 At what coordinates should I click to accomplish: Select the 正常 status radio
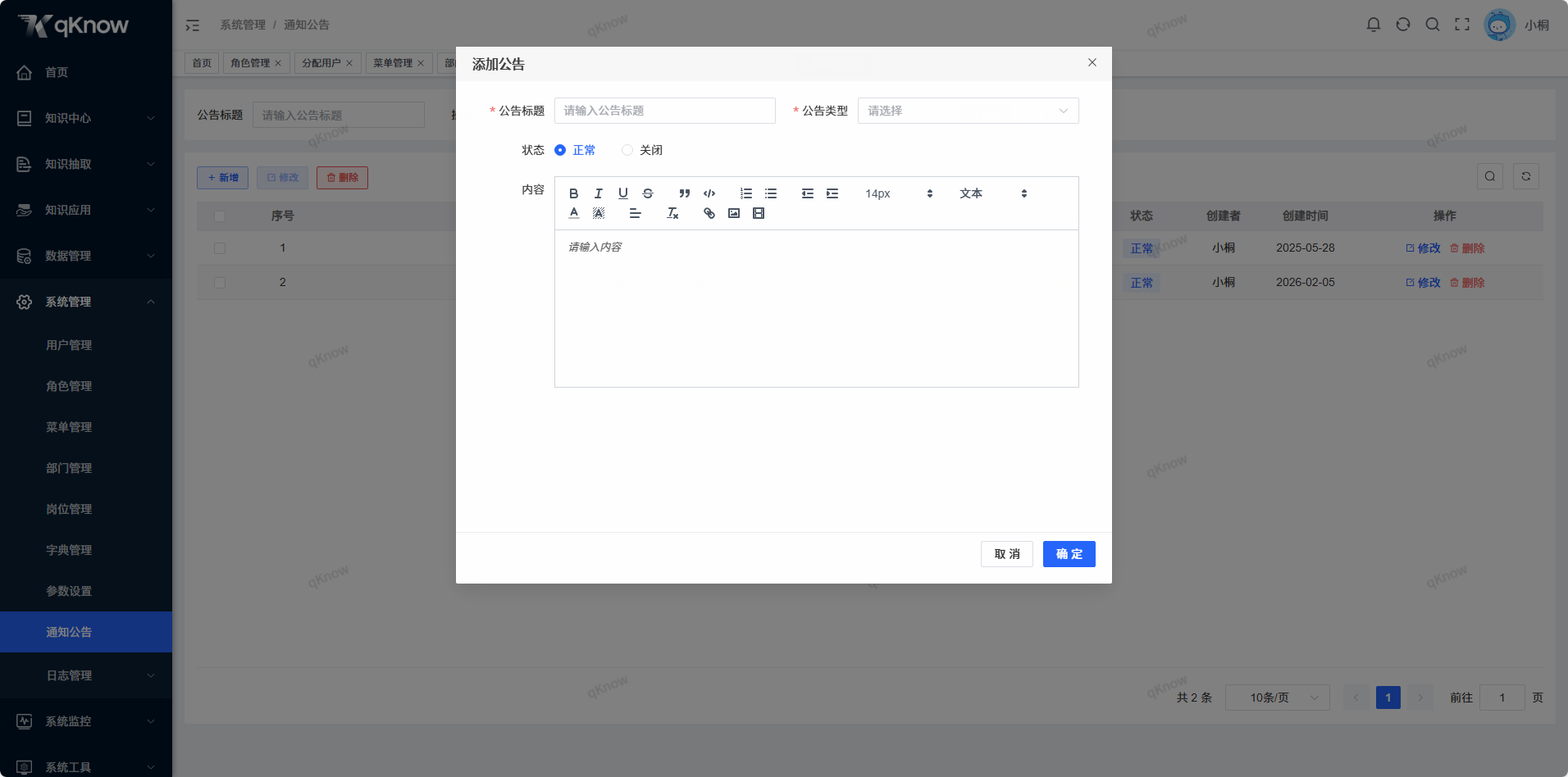[560, 150]
